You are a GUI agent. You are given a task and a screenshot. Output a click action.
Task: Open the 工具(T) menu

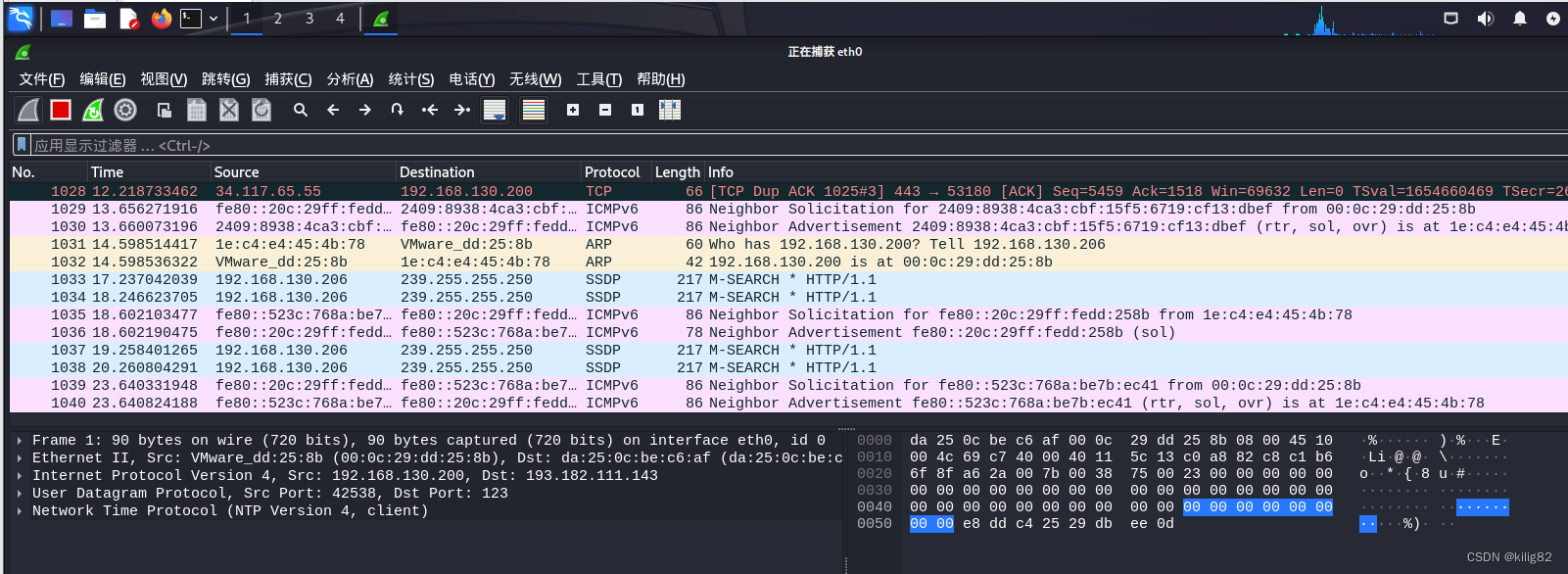click(x=599, y=79)
